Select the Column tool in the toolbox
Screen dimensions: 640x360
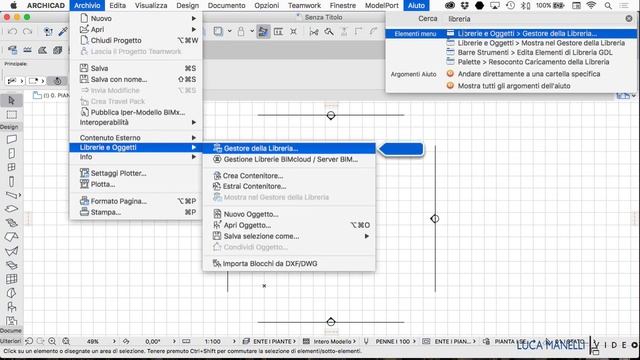[x=11, y=181]
